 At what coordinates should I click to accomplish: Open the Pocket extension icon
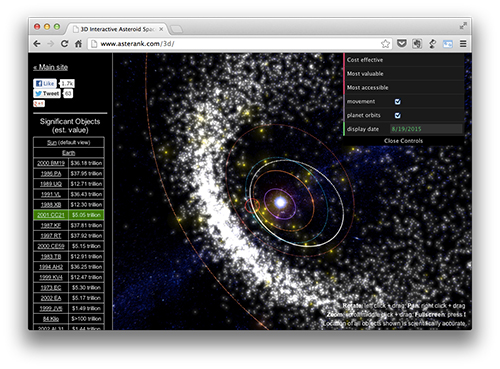pyautogui.click(x=402, y=44)
